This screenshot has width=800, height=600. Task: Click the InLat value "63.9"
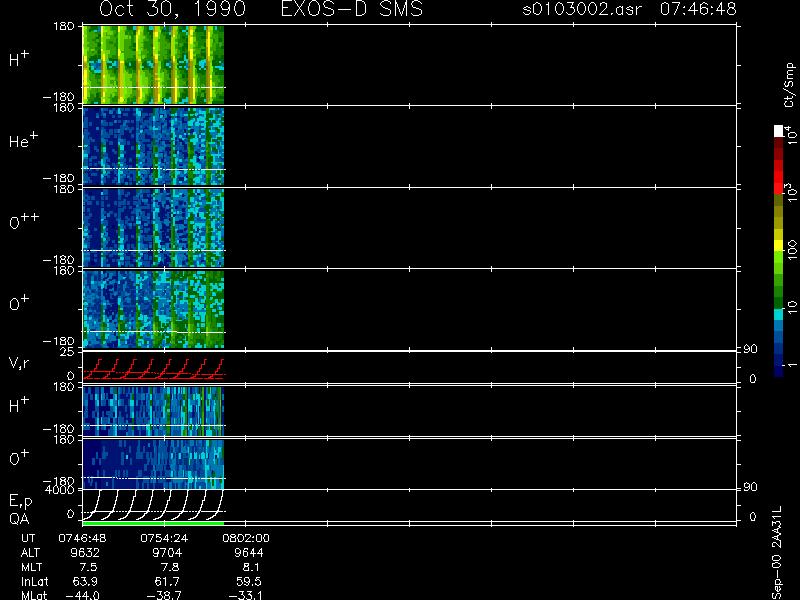85,581
